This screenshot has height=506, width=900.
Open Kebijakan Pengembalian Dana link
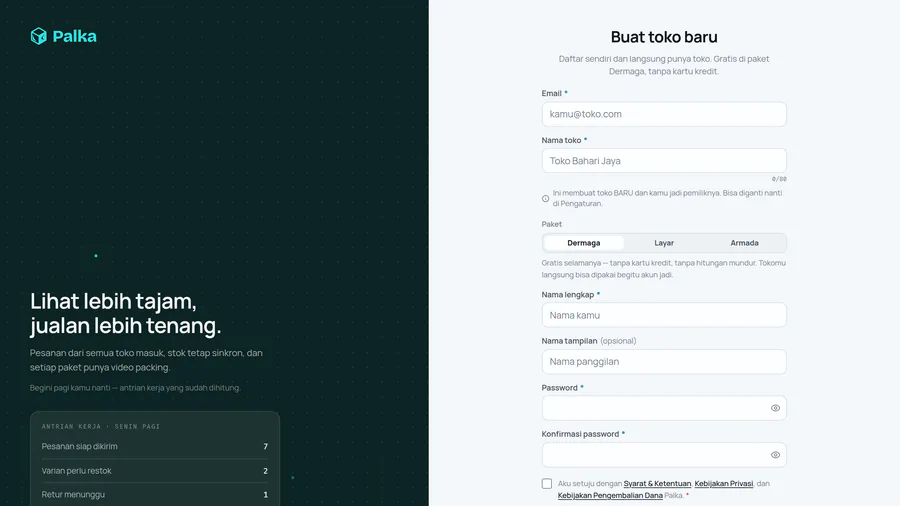(610, 495)
